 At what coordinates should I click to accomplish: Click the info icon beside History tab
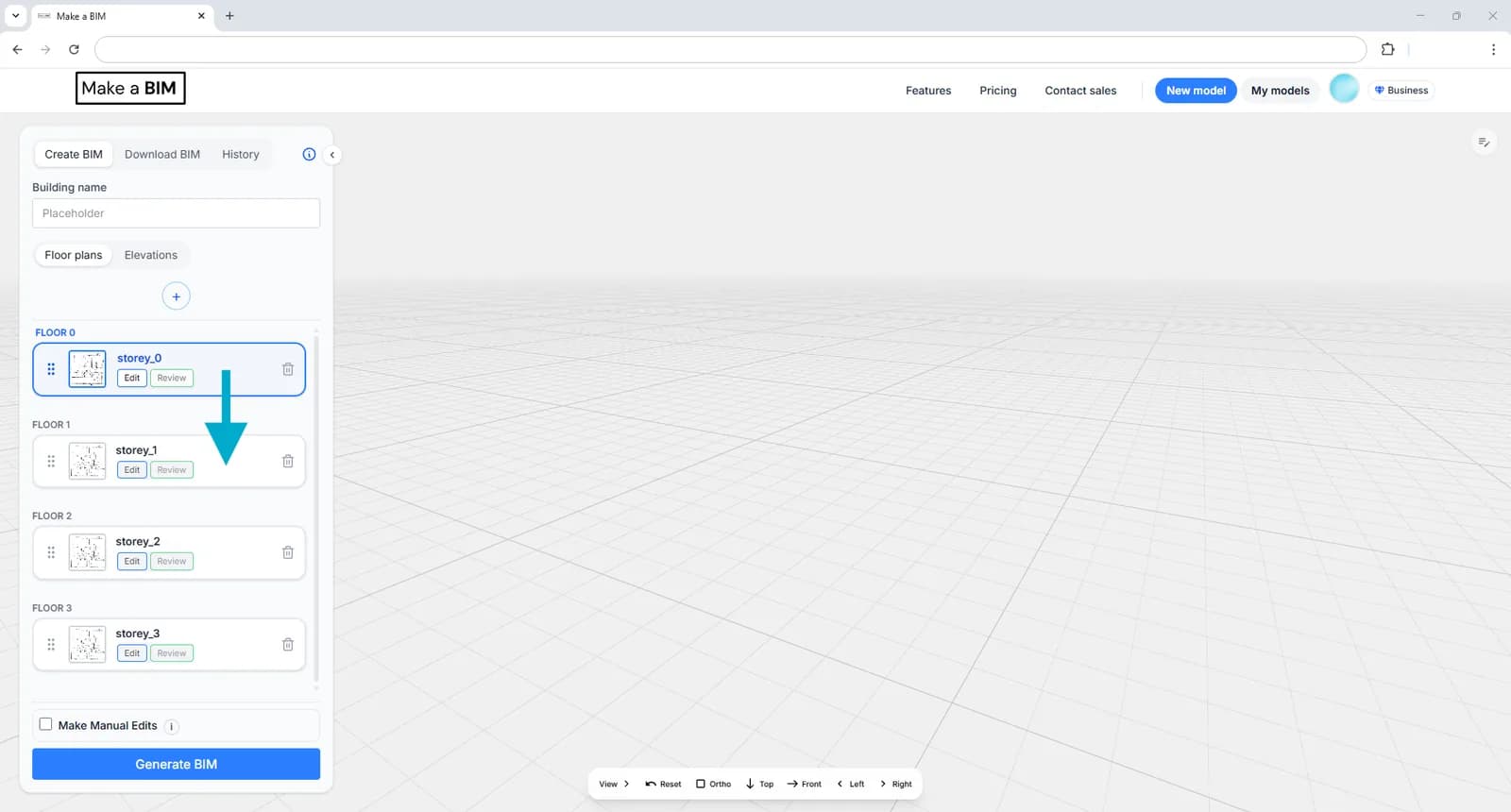(x=309, y=155)
